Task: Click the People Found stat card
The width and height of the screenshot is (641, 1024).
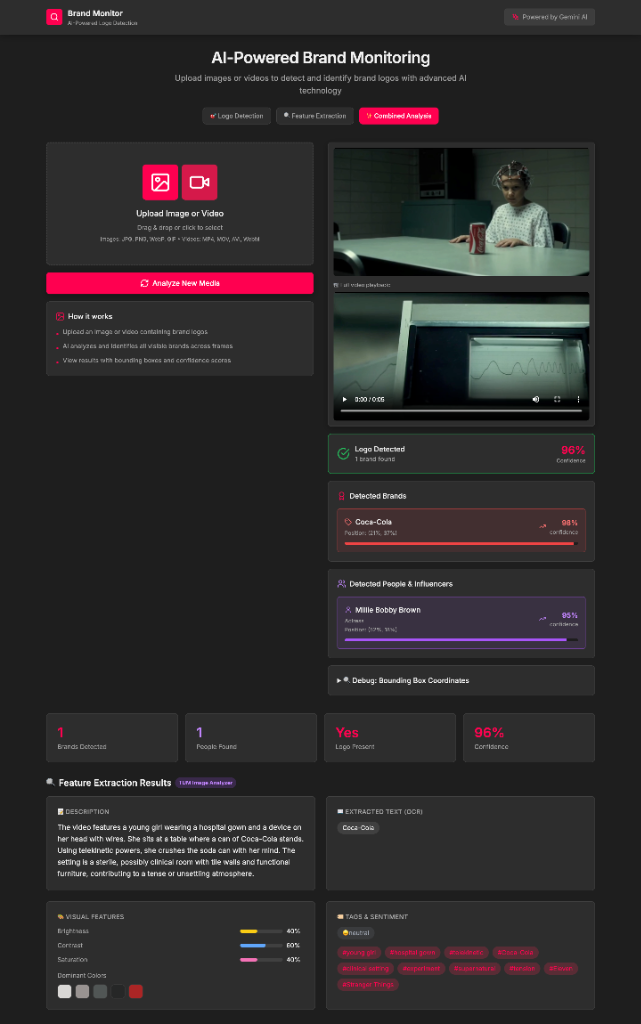Action: (x=251, y=737)
